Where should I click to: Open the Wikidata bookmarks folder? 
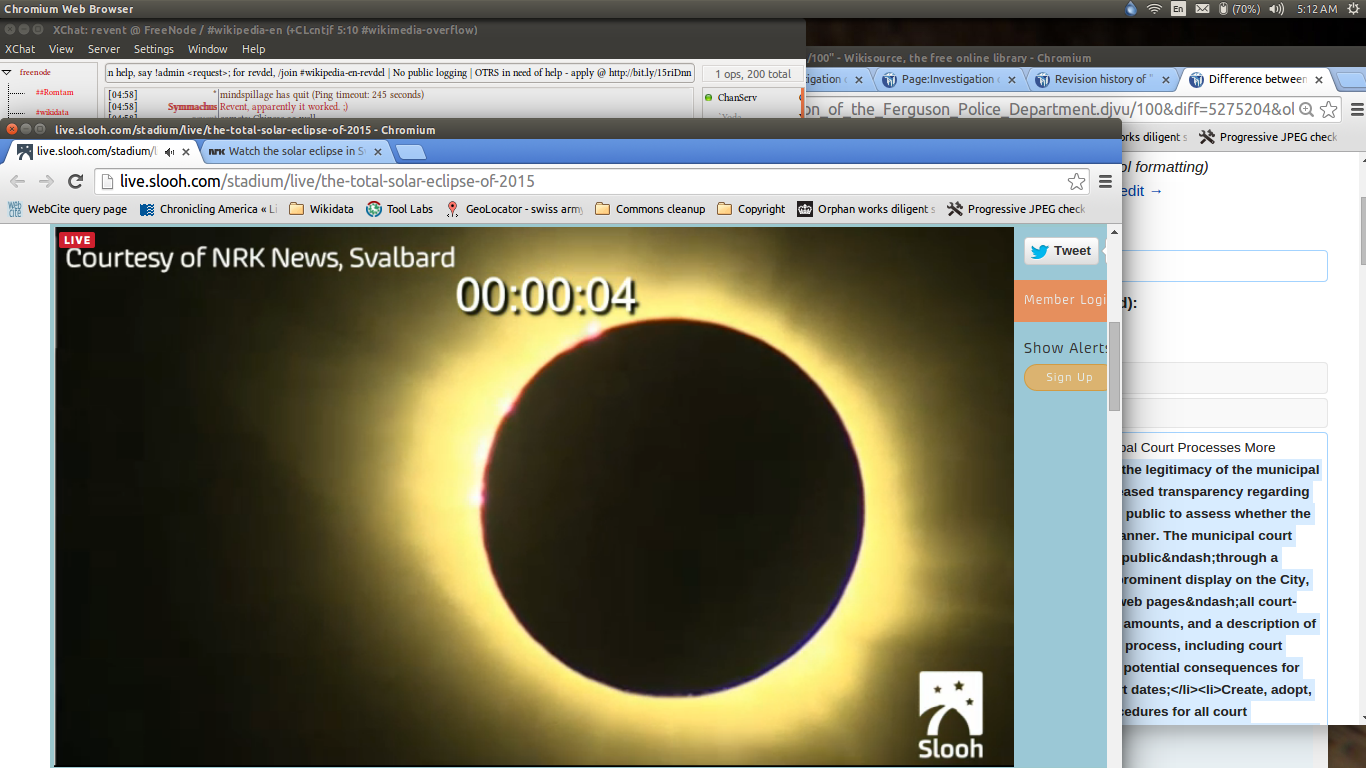tap(321, 209)
